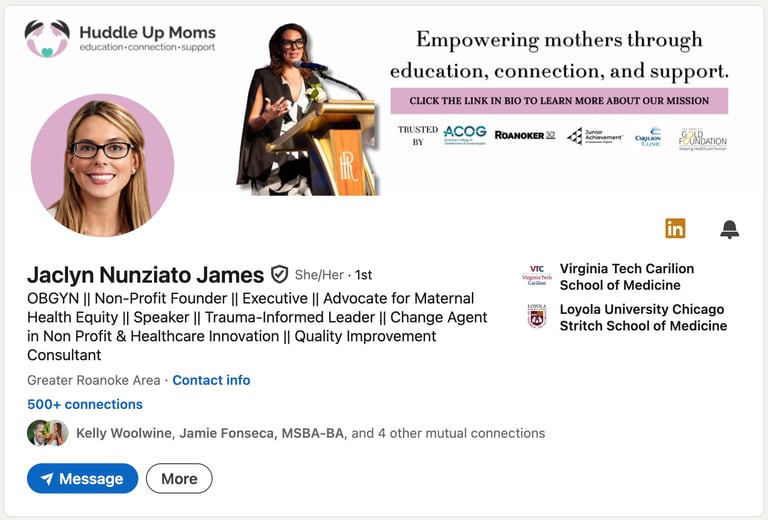Screen dimensions: 768x520
Task: Open Contact info link
Action: click(211, 380)
